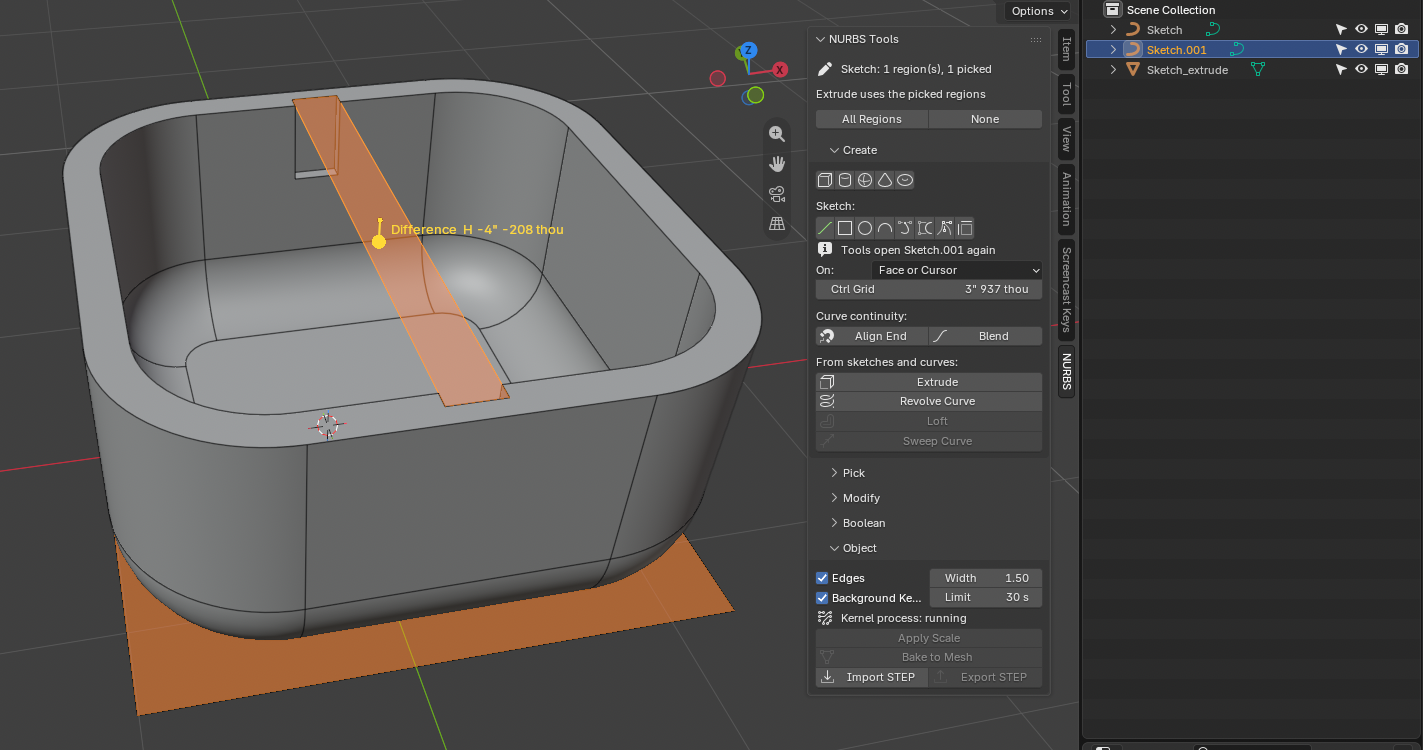Toggle selectability arrow for Sketch

(1341, 30)
